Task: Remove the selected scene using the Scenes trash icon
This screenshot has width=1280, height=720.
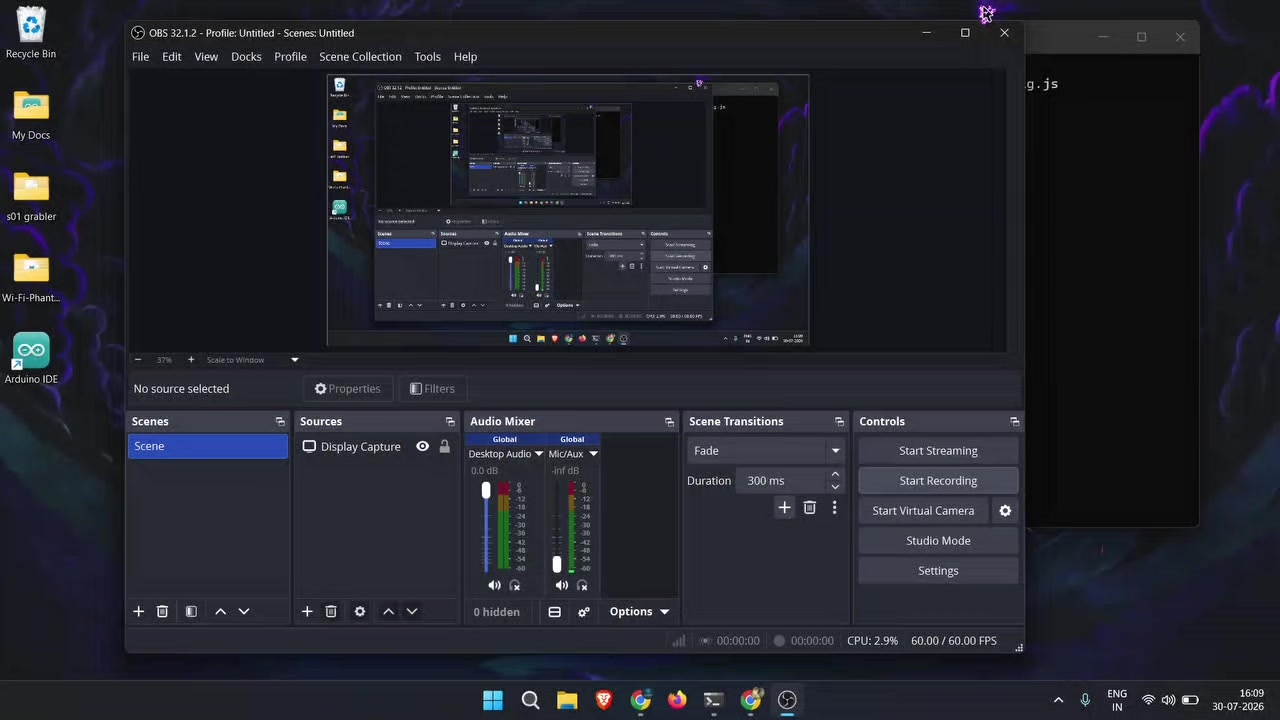Action: click(x=162, y=612)
